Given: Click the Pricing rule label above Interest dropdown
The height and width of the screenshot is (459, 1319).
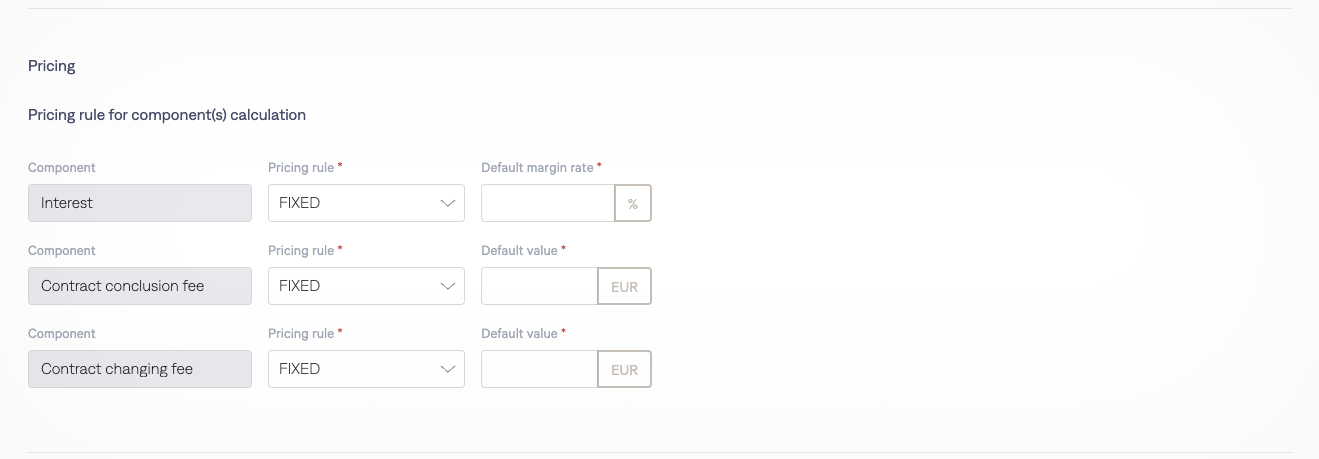Looking at the screenshot, I should pyautogui.click(x=302, y=168).
